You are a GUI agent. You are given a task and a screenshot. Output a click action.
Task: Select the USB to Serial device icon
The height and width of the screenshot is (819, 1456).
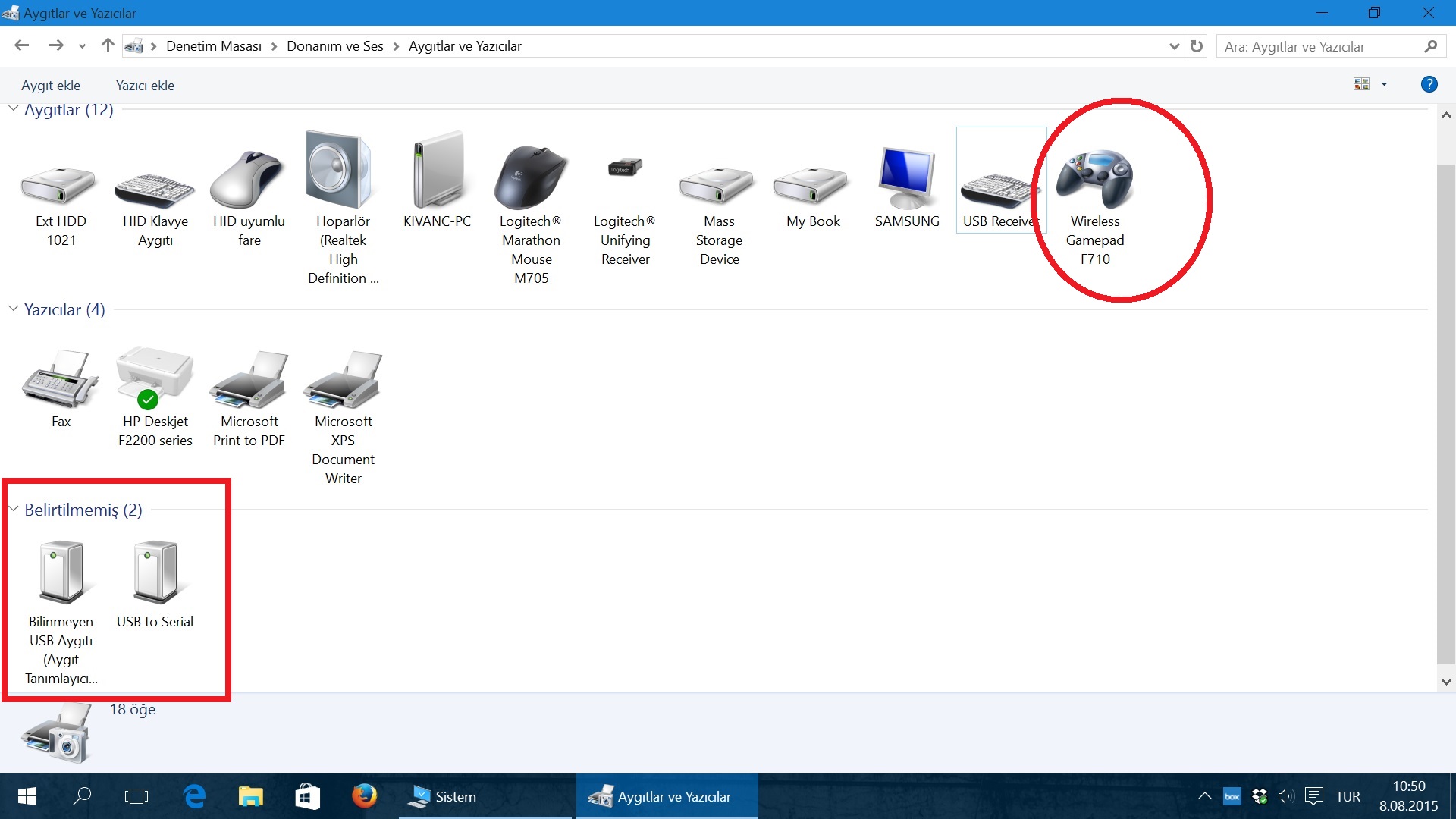[x=155, y=573]
